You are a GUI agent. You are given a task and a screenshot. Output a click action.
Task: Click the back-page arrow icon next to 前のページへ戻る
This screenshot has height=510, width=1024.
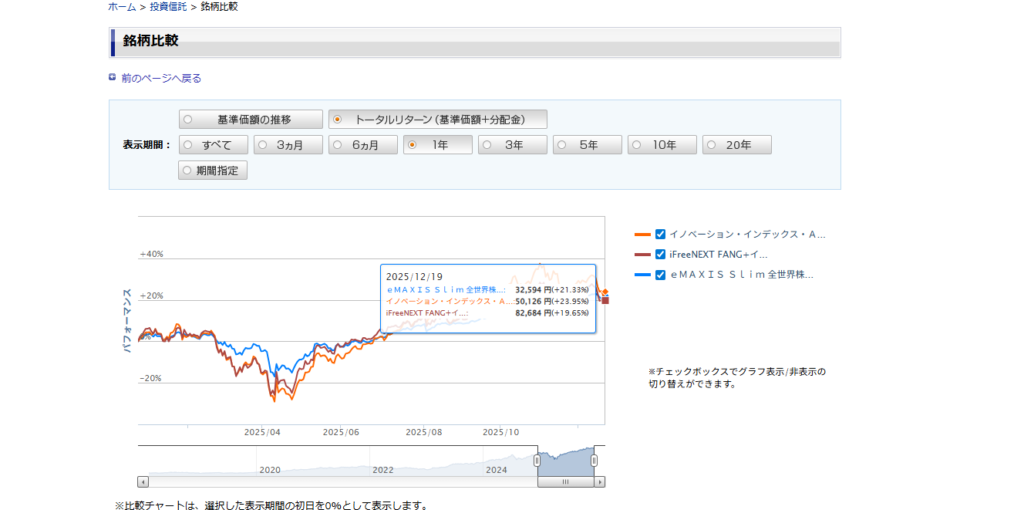coord(113,78)
